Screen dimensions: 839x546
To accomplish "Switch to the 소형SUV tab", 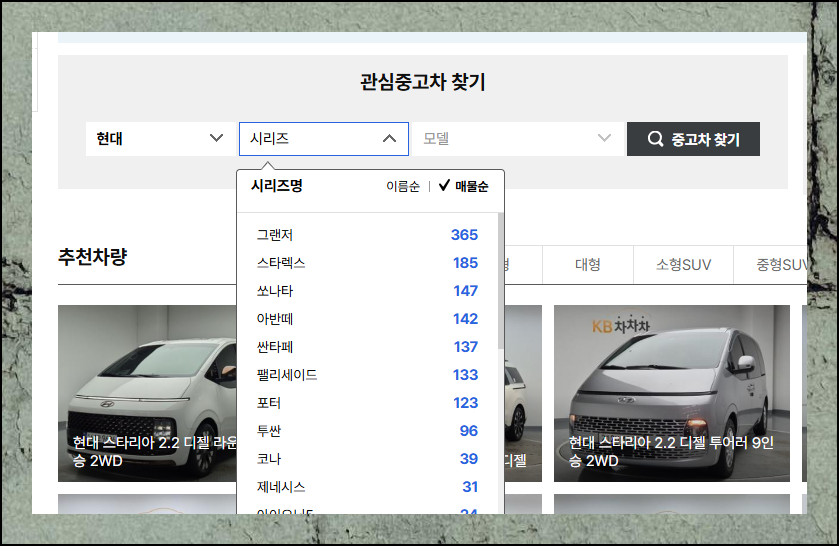I will click(683, 264).
